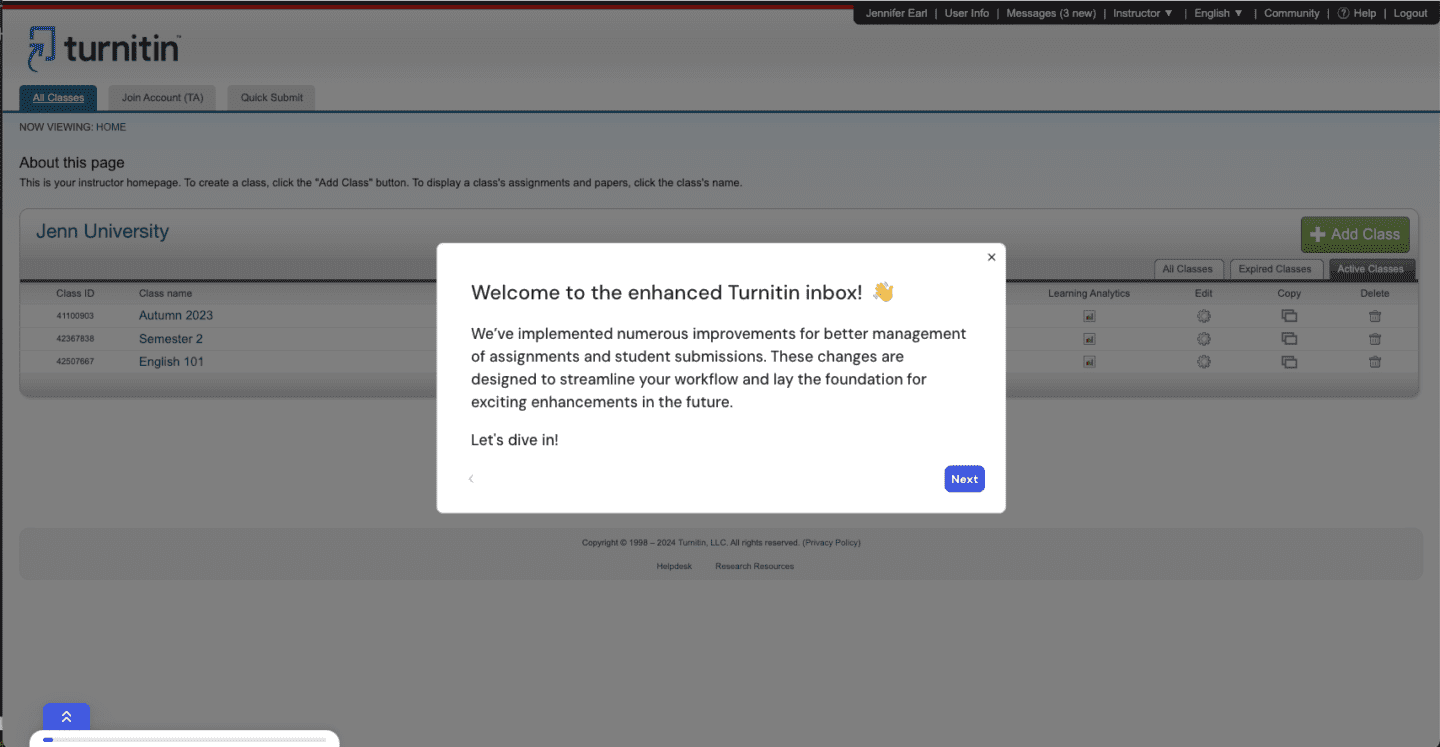
Task: Click the Learning Analytics column header
Action: tap(1089, 293)
